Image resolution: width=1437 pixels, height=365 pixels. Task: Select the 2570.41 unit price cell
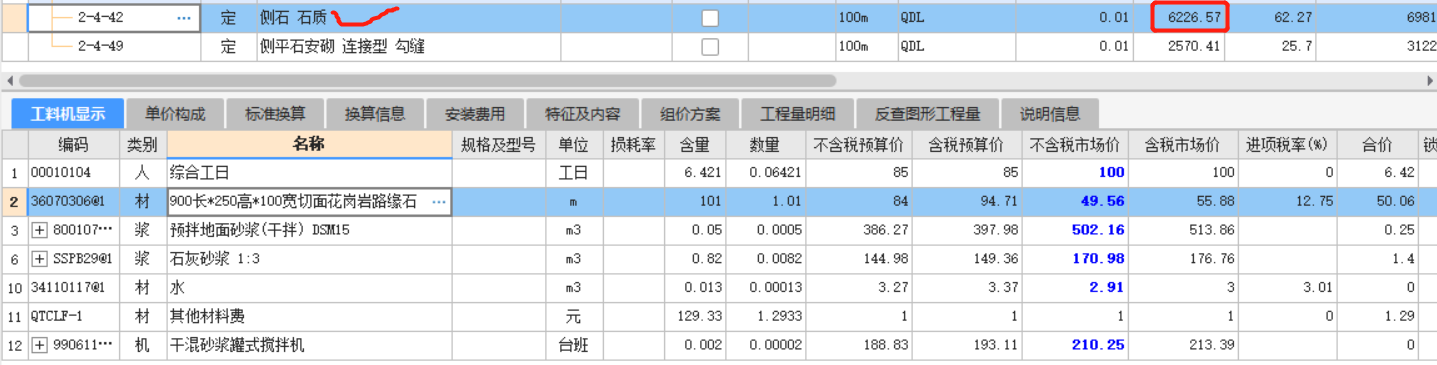coord(1190,47)
